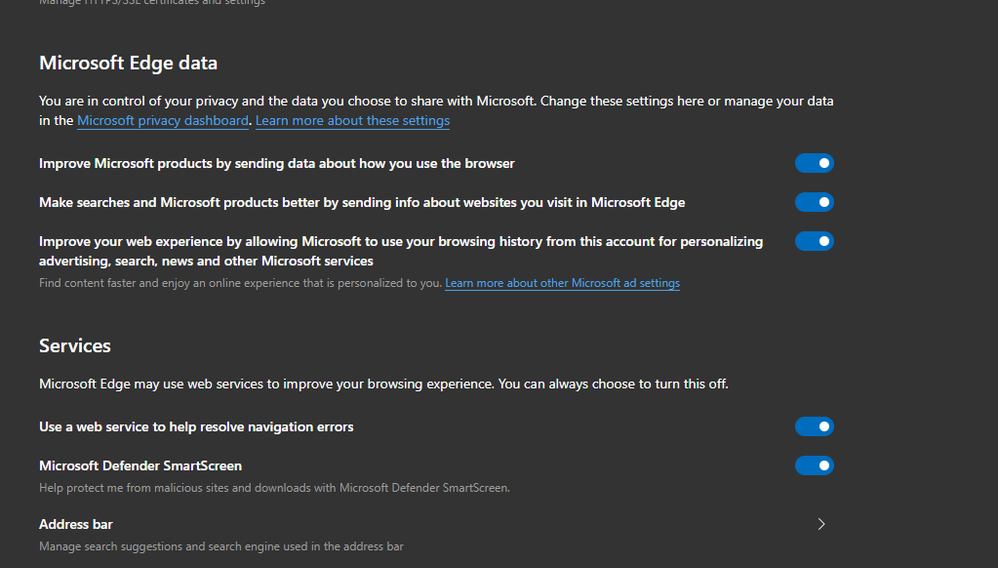This screenshot has height=568, width=998.
Task: Open Learn more about other Microsoft ad settings
Action: pyautogui.click(x=562, y=284)
